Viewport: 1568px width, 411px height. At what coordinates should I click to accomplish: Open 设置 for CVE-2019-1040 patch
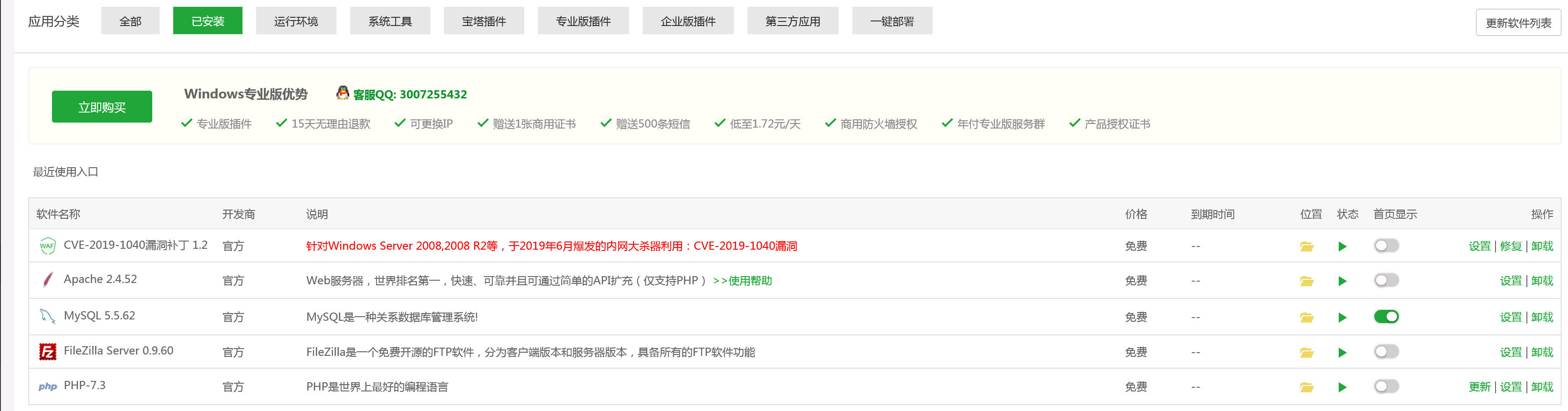(x=1479, y=246)
